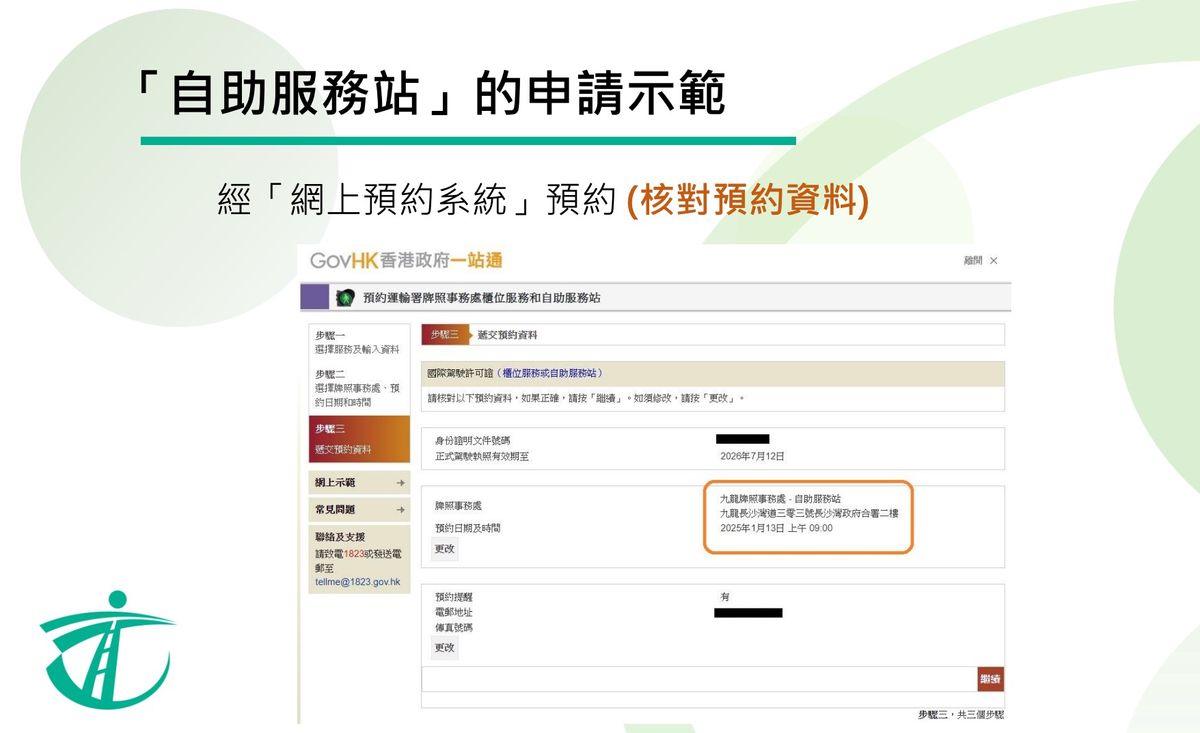Click 步驟三，共三個步驟 footer text

pos(961,714)
